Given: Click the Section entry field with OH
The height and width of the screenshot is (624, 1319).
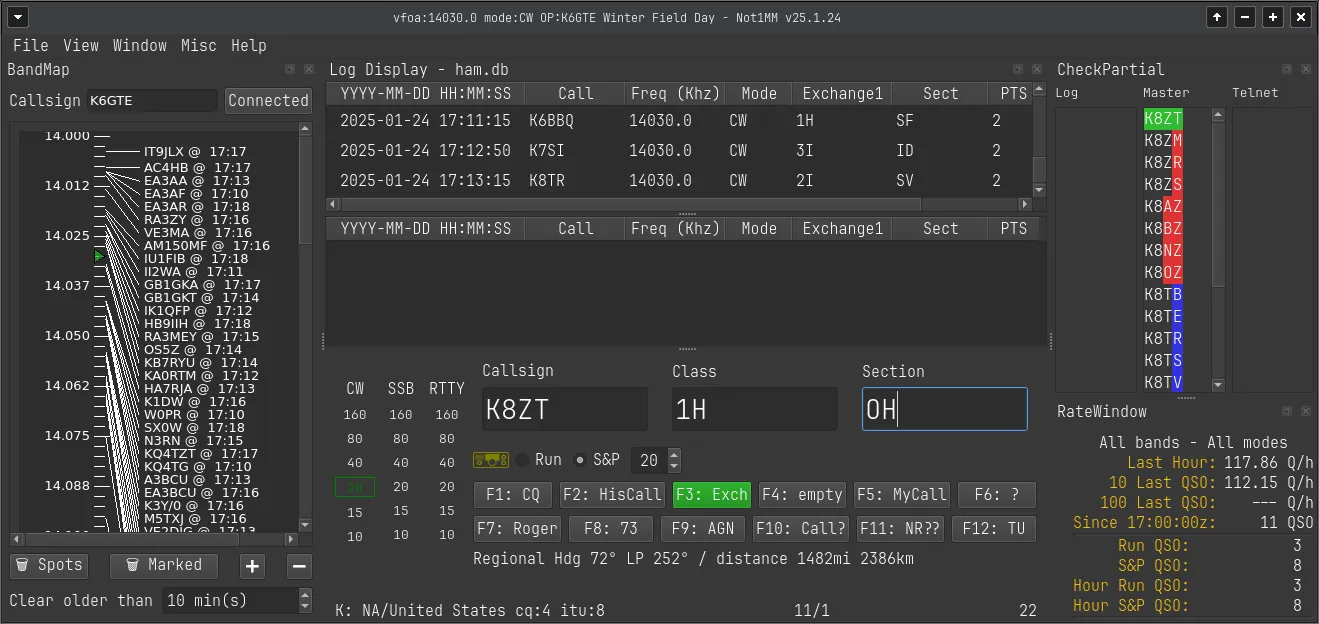Looking at the screenshot, I should coord(945,409).
